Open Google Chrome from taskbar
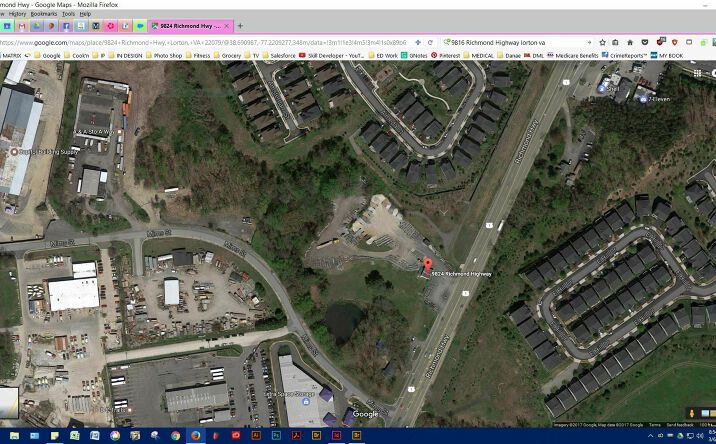The width and height of the screenshot is (716, 444). point(175,436)
